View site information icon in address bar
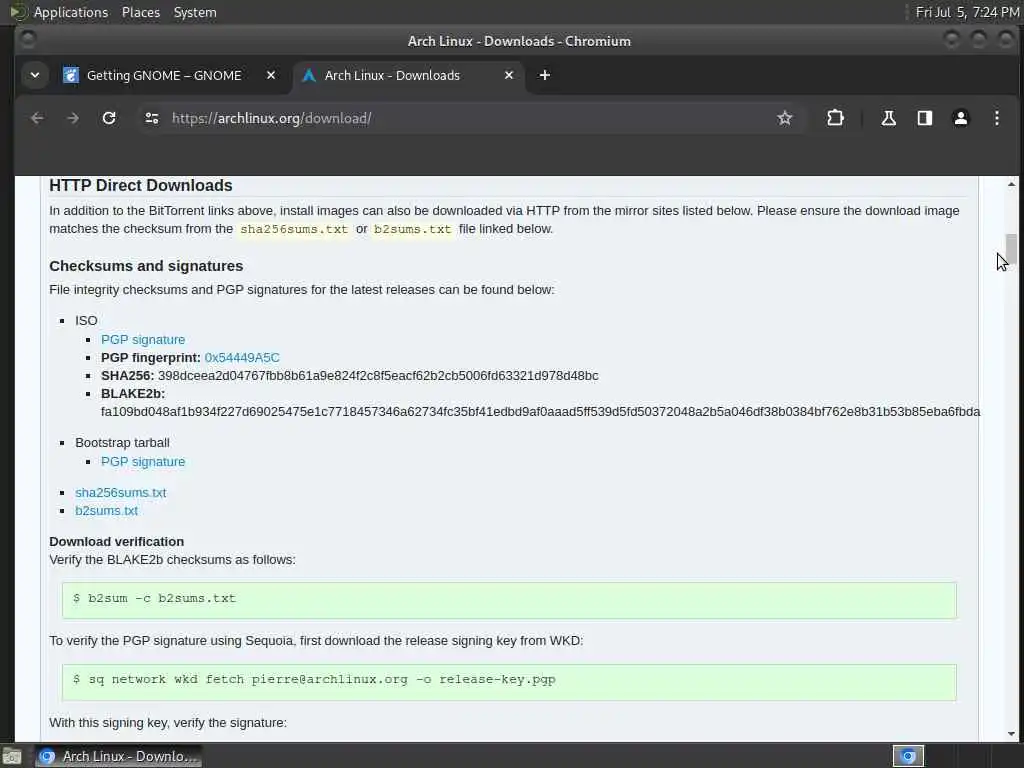 coord(152,118)
